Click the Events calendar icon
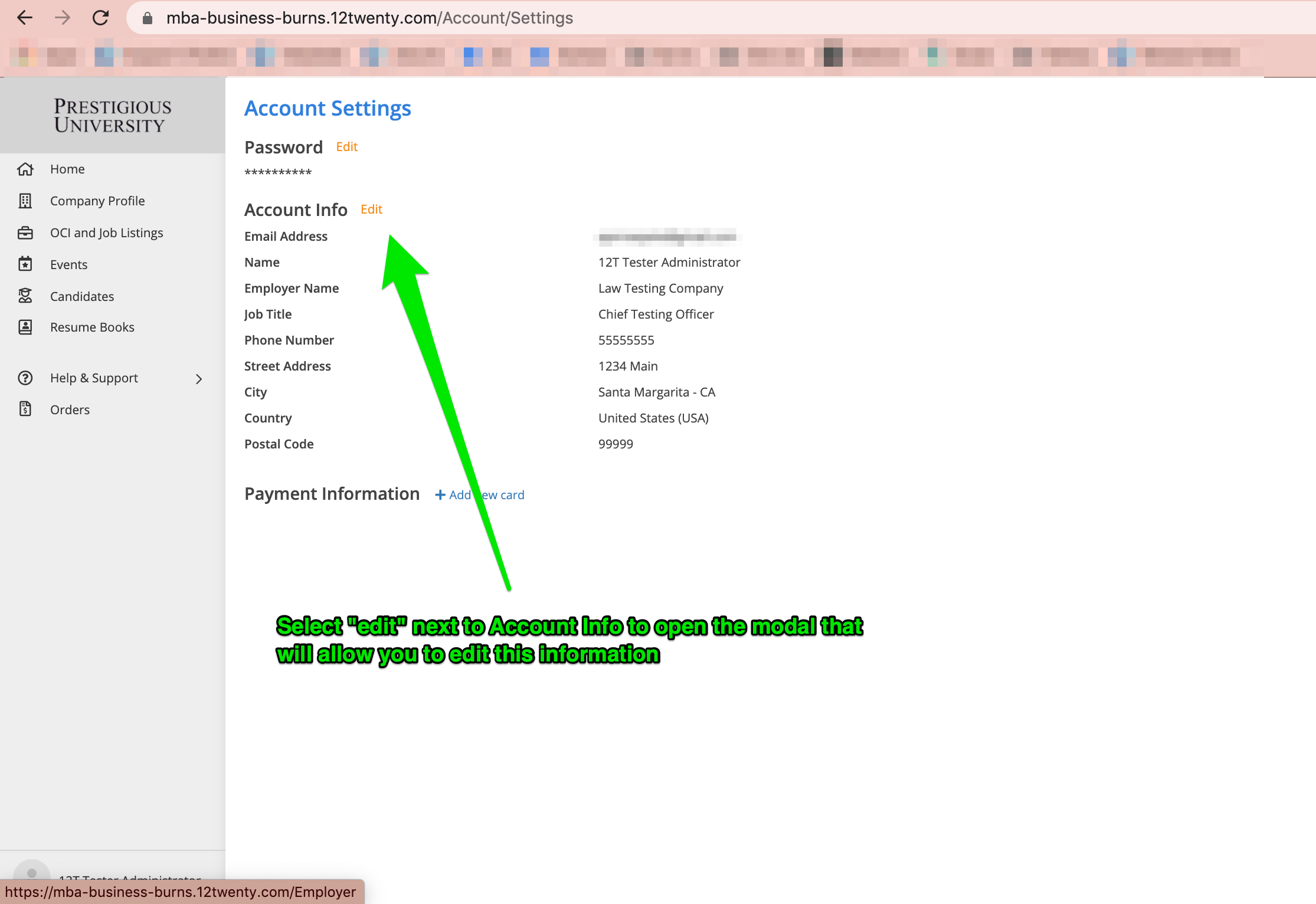The image size is (1316, 904). (25, 264)
